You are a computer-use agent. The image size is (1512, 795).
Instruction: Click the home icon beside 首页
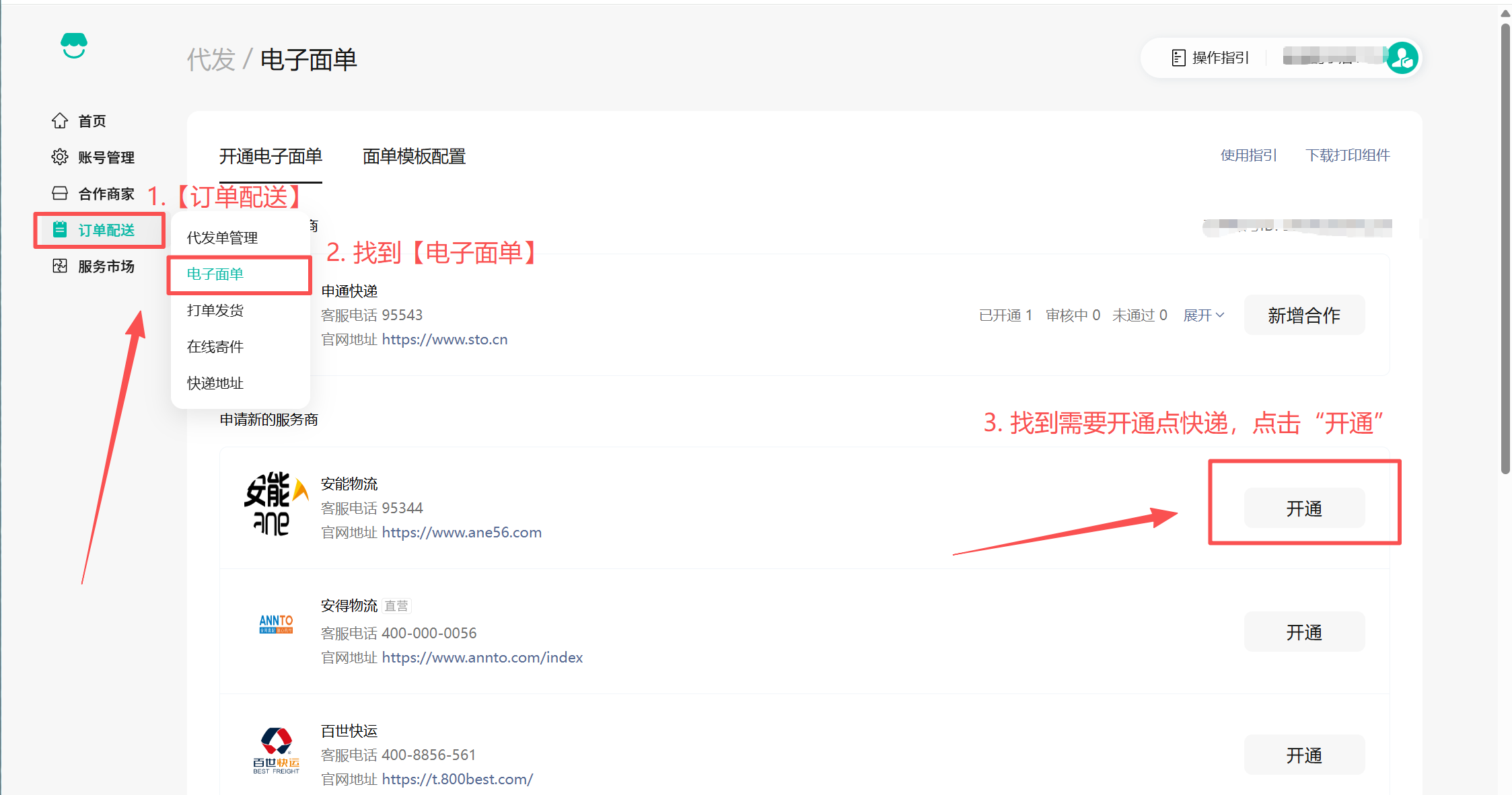pyautogui.click(x=60, y=120)
